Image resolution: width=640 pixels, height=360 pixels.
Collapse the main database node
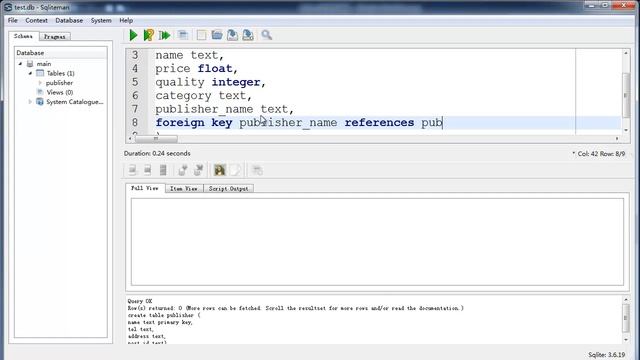pos(20,64)
